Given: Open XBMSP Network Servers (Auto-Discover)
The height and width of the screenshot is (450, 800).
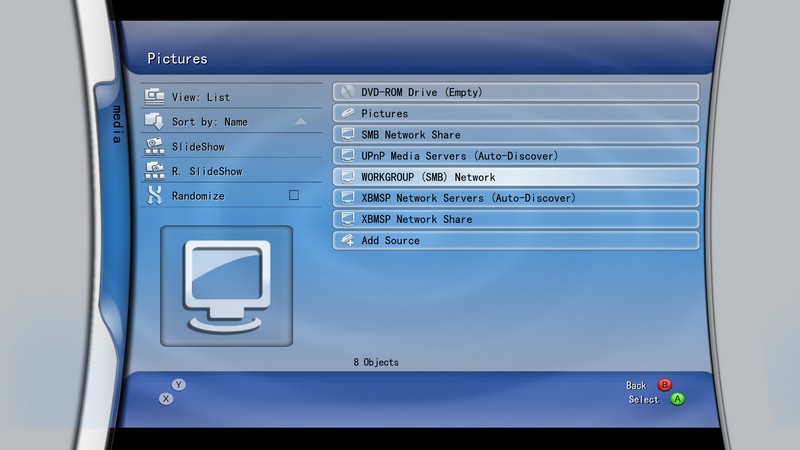Looking at the screenshot, I should 515,198.
